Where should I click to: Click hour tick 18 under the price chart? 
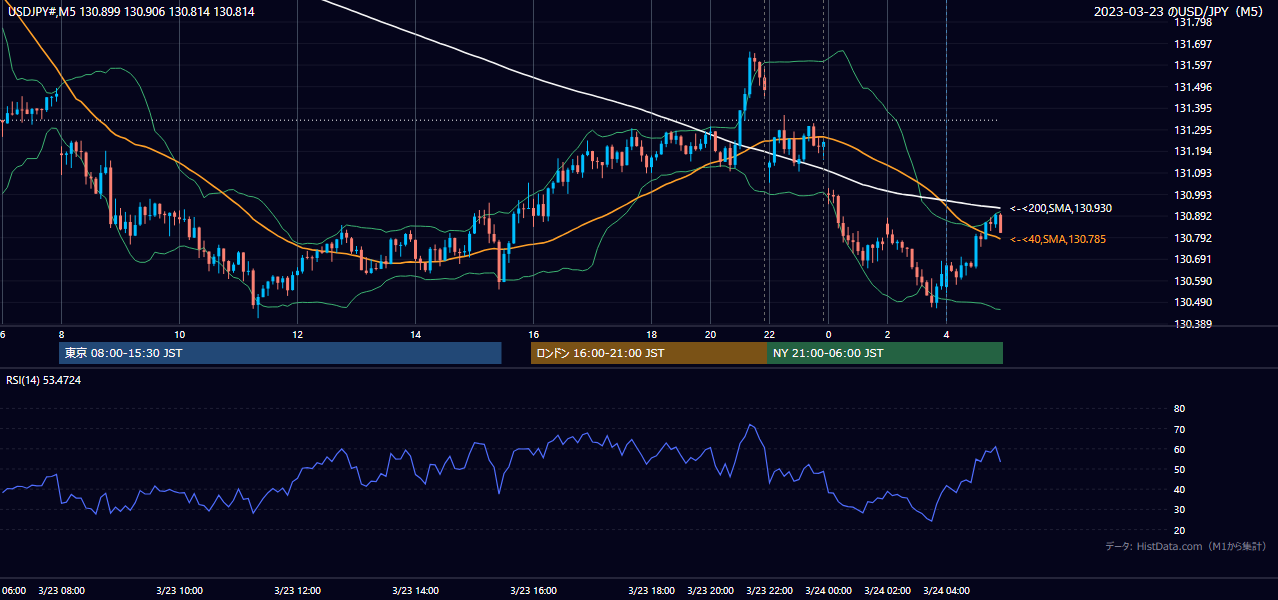tap(651, 334)
